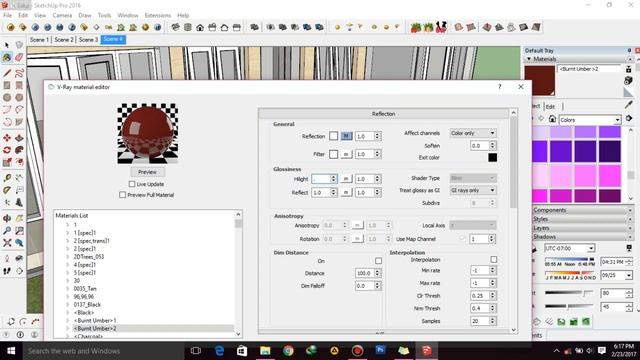The image size is (640, 360).
Task: Enable the Live Update checkbox
Action: 132,184
